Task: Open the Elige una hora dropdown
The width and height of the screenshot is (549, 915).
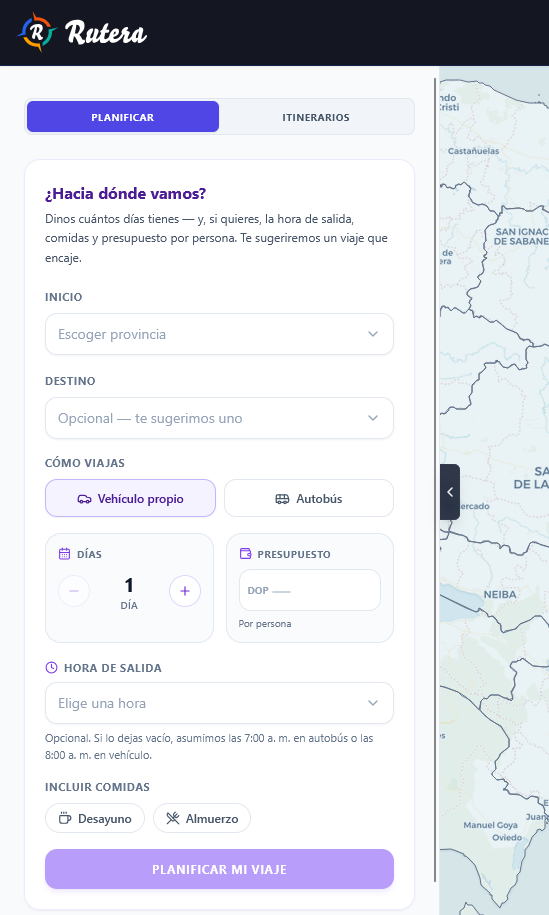Action: (219, 703)
